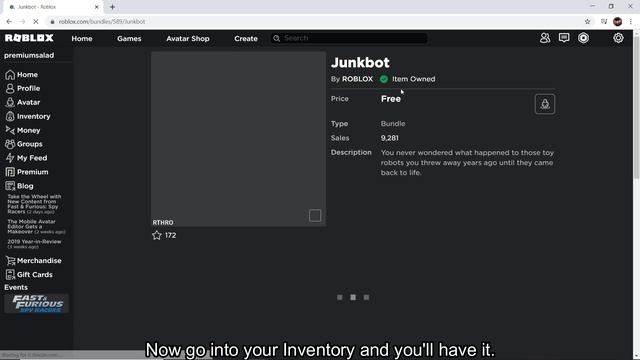Open the Chrome three-dot menu
Viewport: 640px width, 360px height.
pyautogui.click(x=631, y=22)
